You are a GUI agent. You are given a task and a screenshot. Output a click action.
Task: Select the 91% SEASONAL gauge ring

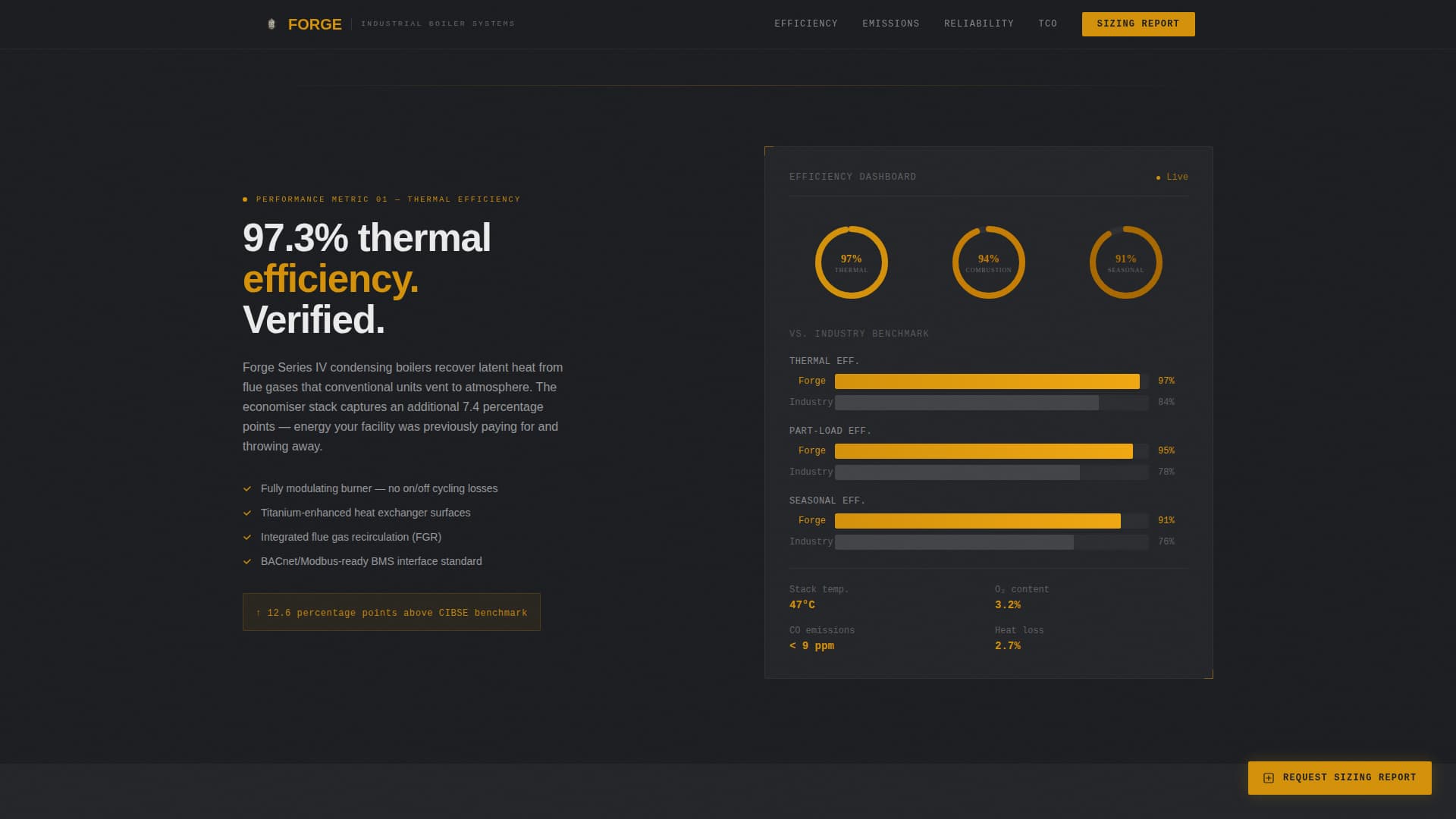[1125, 262]
